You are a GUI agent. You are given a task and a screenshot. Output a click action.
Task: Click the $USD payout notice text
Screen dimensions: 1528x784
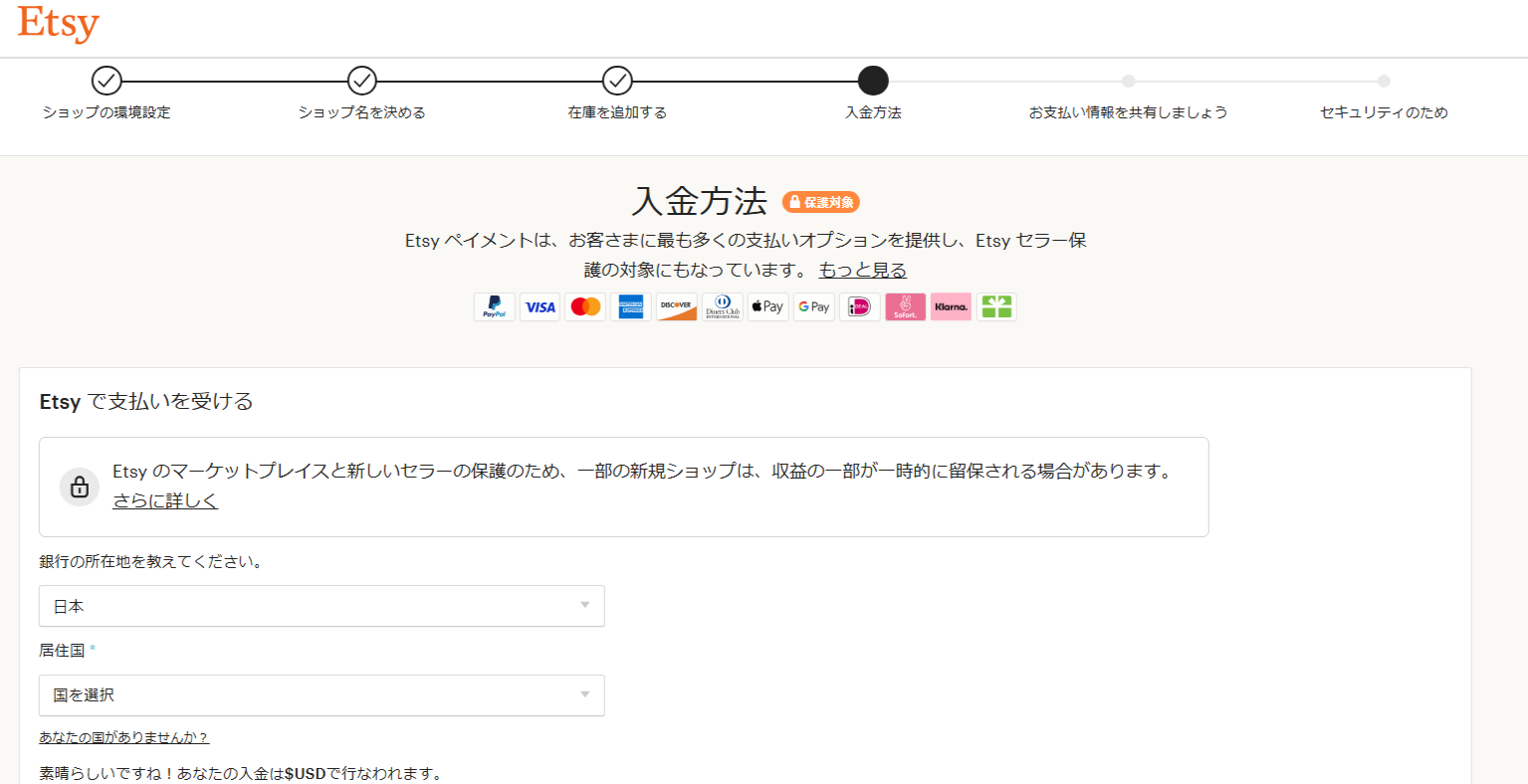tap(240, 773)
